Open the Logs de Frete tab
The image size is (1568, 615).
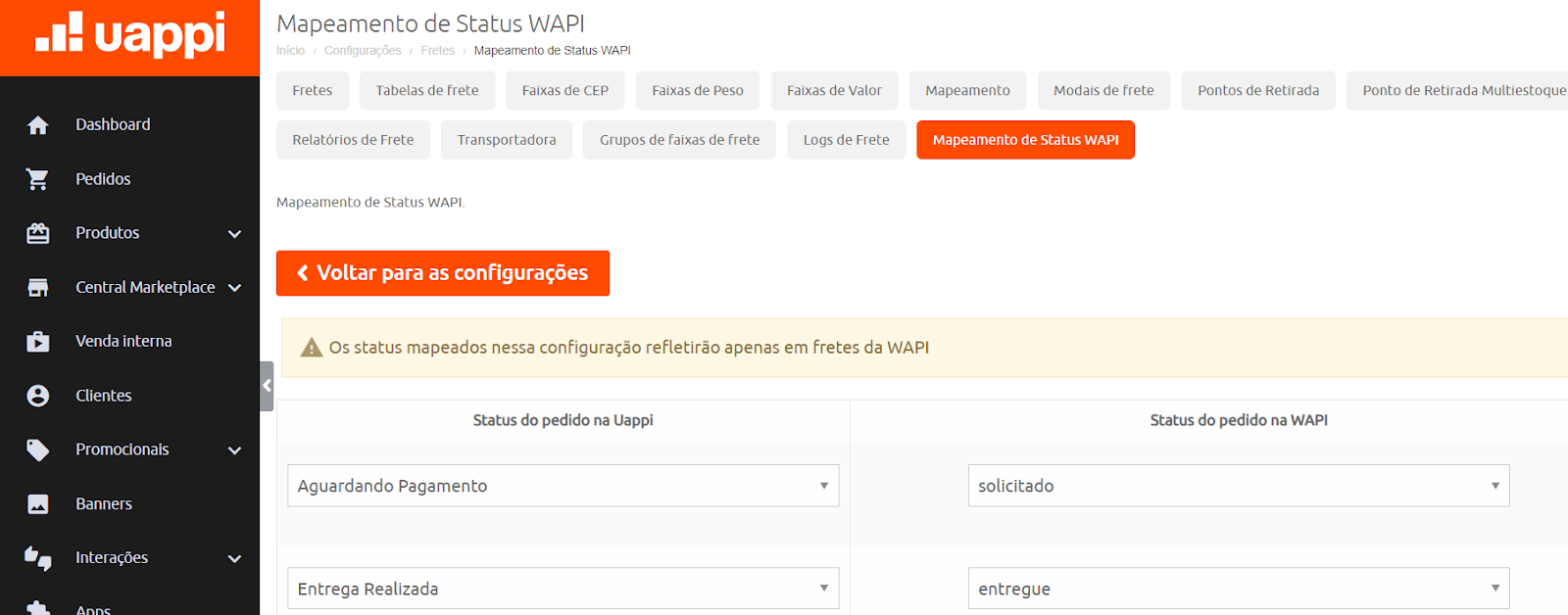pyautogui.click(x=847, y=140)
